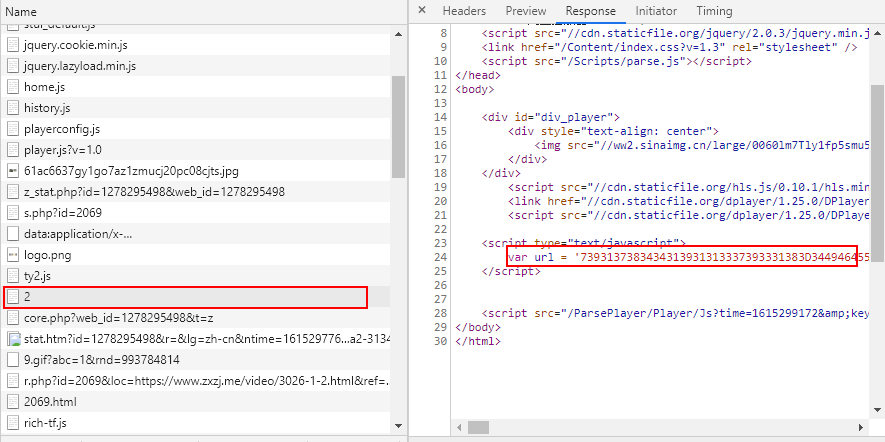Click file icon of rich-tf.js
The image size is (885, 442).
coord(13,423)
